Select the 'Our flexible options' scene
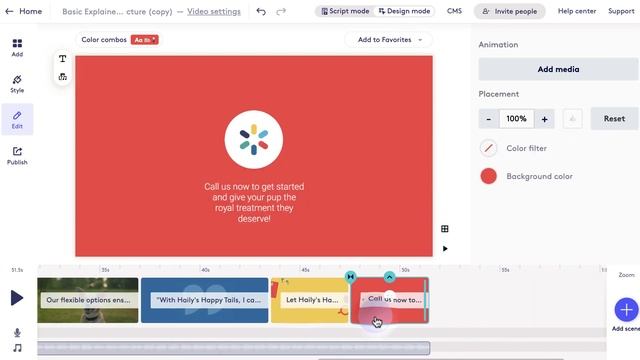Screen dimensions: 640x360 point(88,300)
